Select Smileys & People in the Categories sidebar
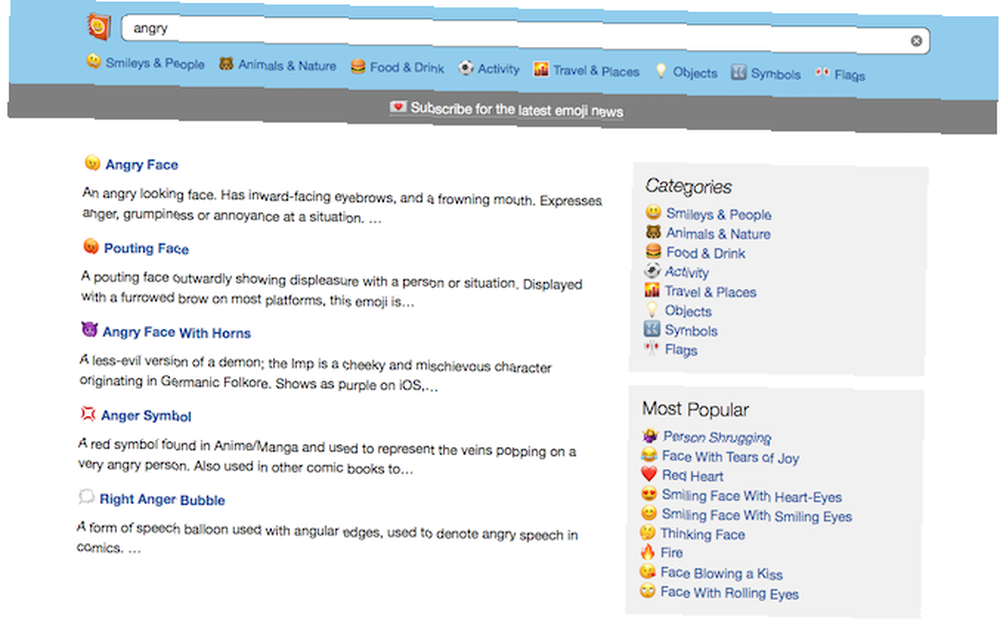1000x629 pixels. coord(719,214)
